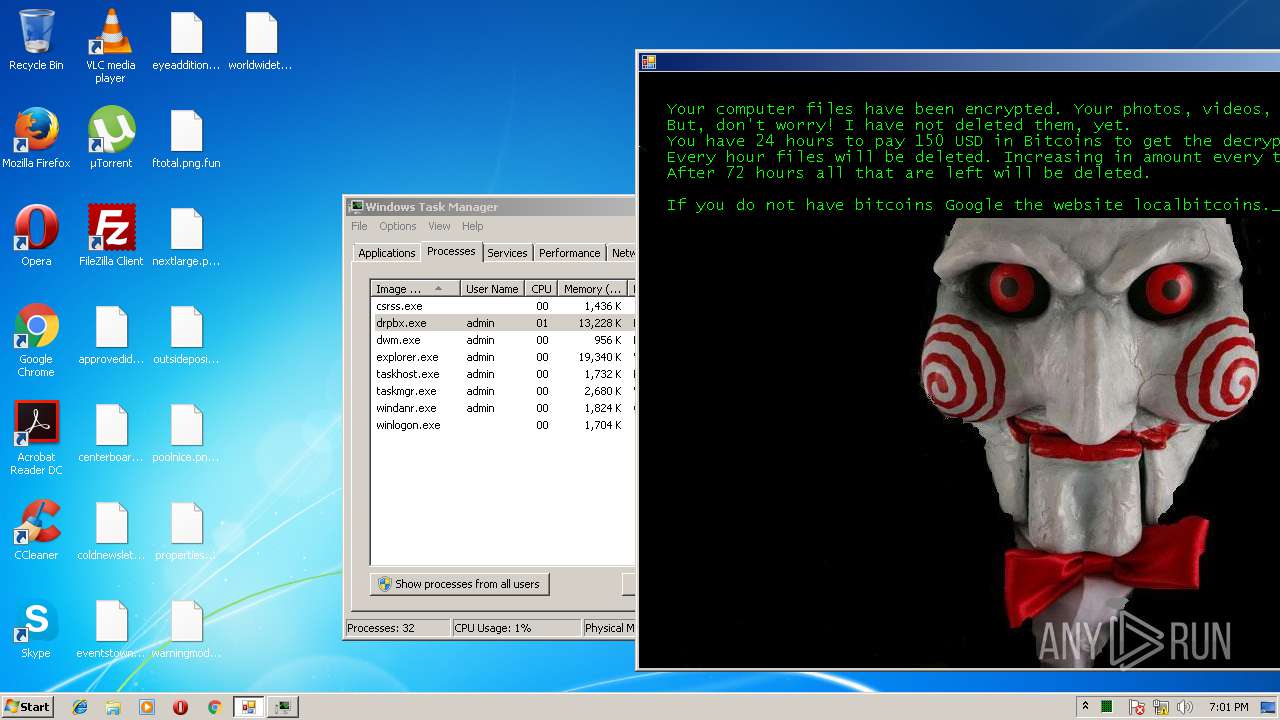This screenshot has width=1280, height=720.
Task: Switch to the Services tab
Action: tap(507, 253)
